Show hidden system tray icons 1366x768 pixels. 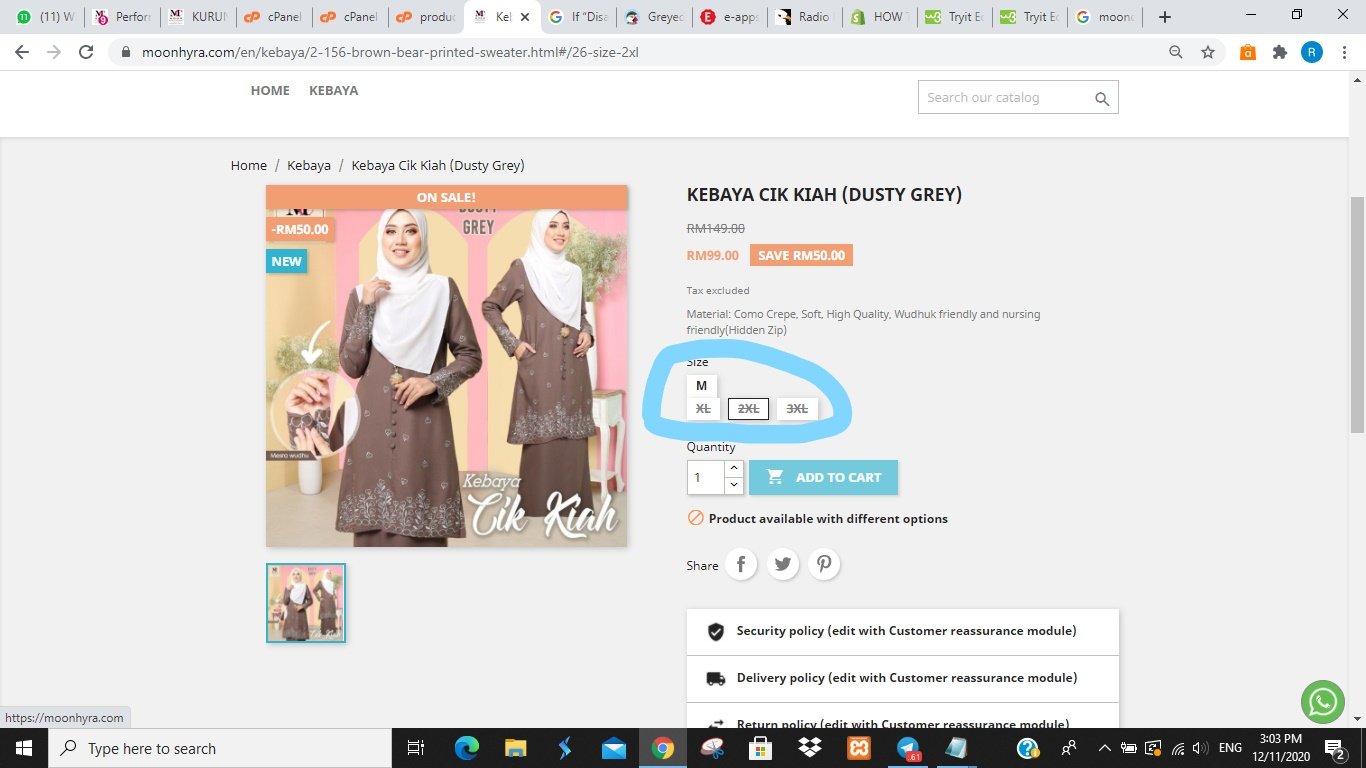pos(1104,748)
